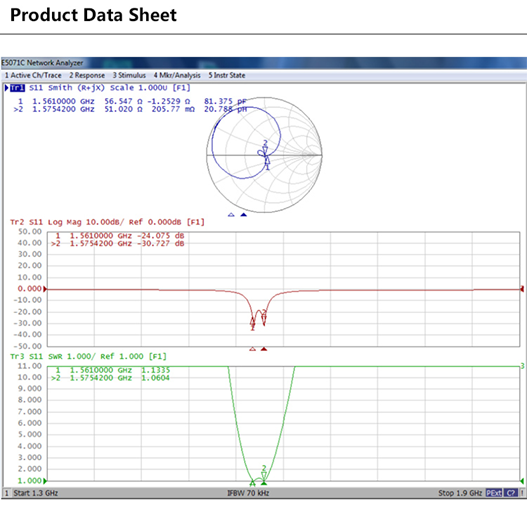Click the 0.000 red reference value label
This screenshot has height=529, width=527.
[x=30, y=289]
